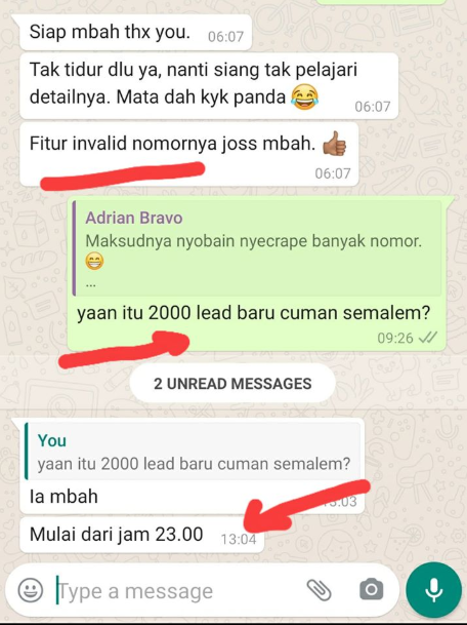Select the "Siap mbah thx you." message
The width and height of the screenshot is (467, 625).
pos(135,32)
